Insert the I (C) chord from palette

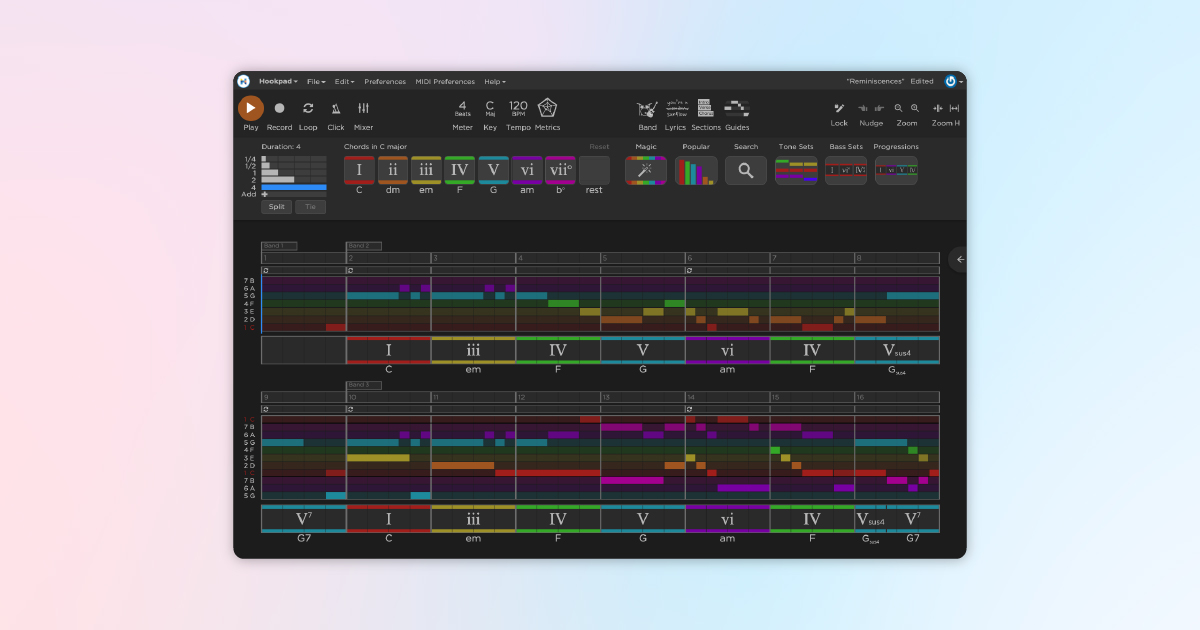point(359,170)
